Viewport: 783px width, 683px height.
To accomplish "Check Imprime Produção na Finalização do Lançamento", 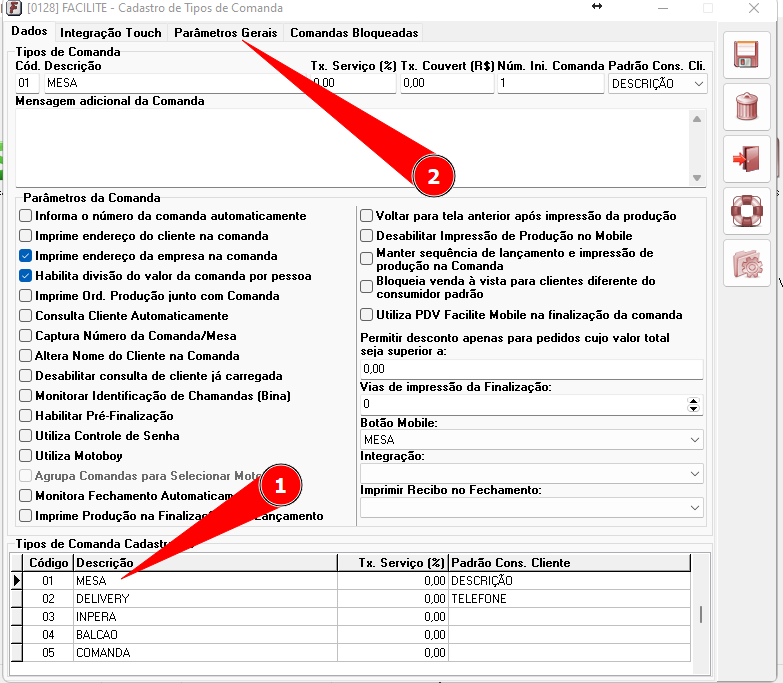I will click(x=25, y=515).
